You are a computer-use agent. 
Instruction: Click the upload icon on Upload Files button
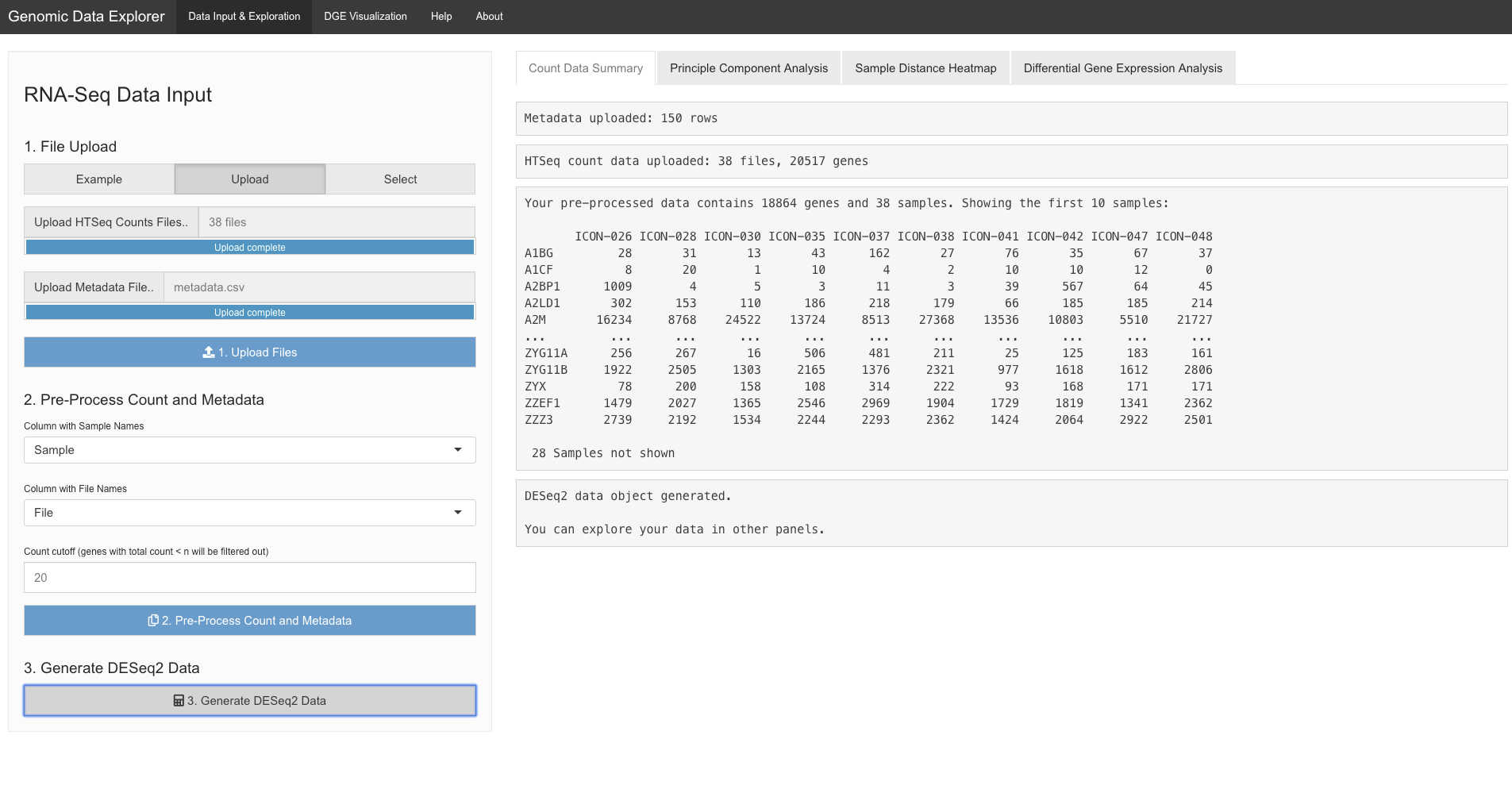coord(209,352)
